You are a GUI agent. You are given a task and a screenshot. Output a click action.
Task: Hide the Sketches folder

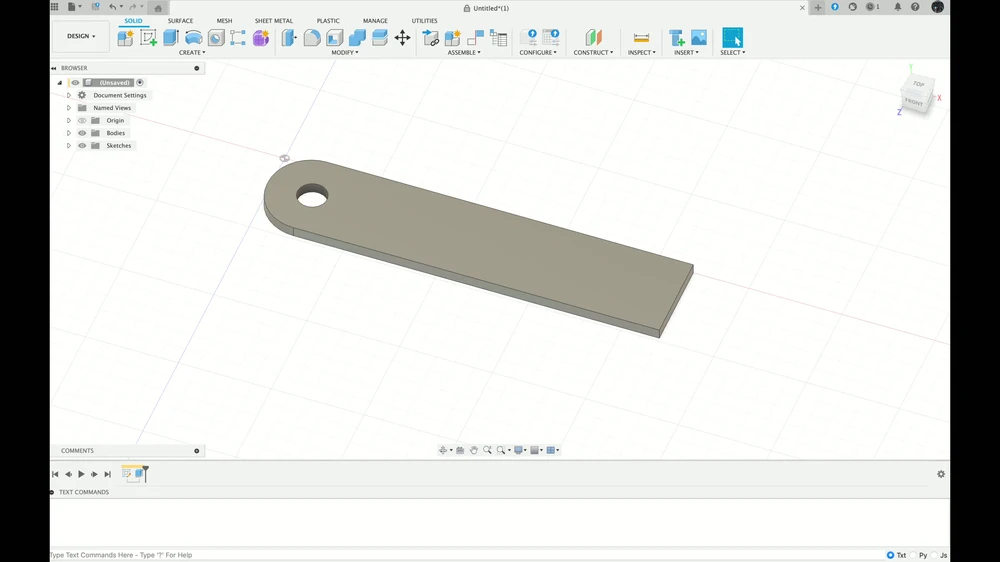(82, 145)
